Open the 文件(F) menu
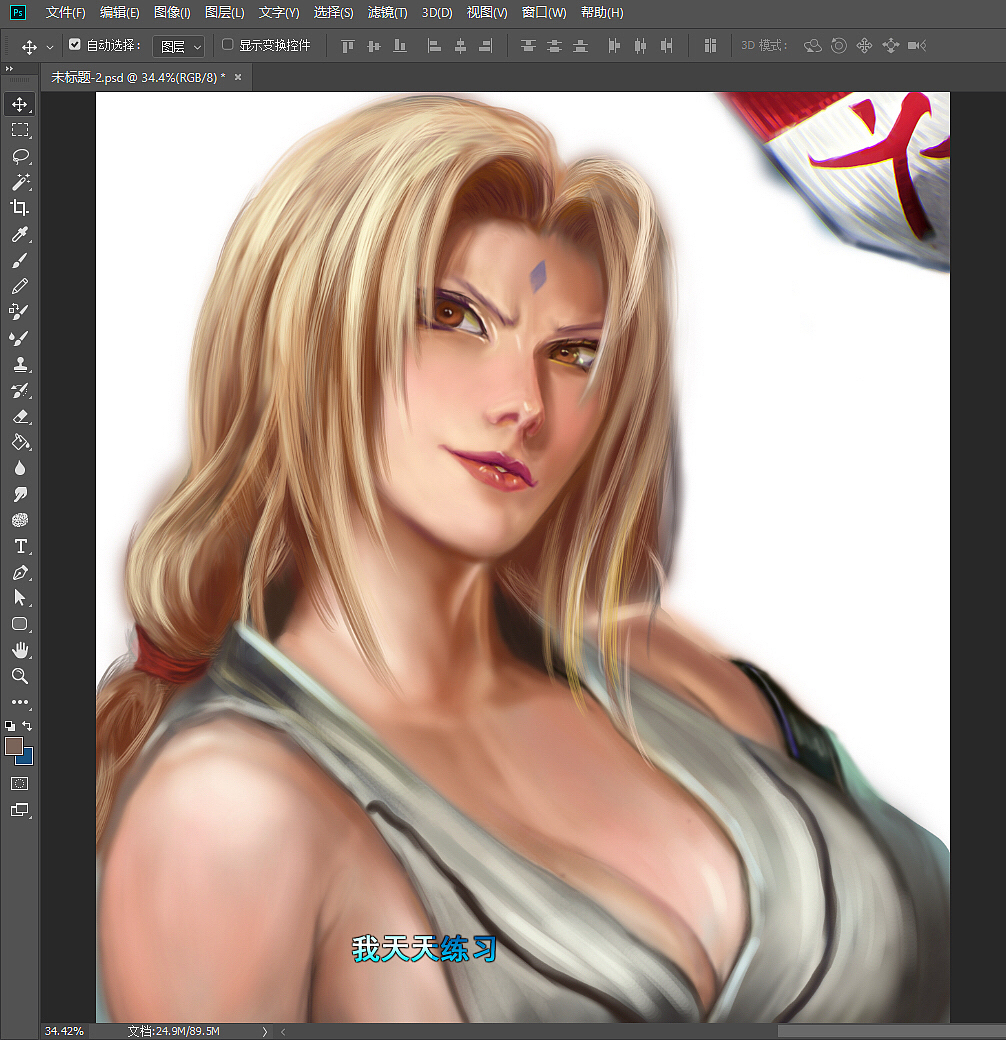1006x1040 pixels. pos(66,13)
